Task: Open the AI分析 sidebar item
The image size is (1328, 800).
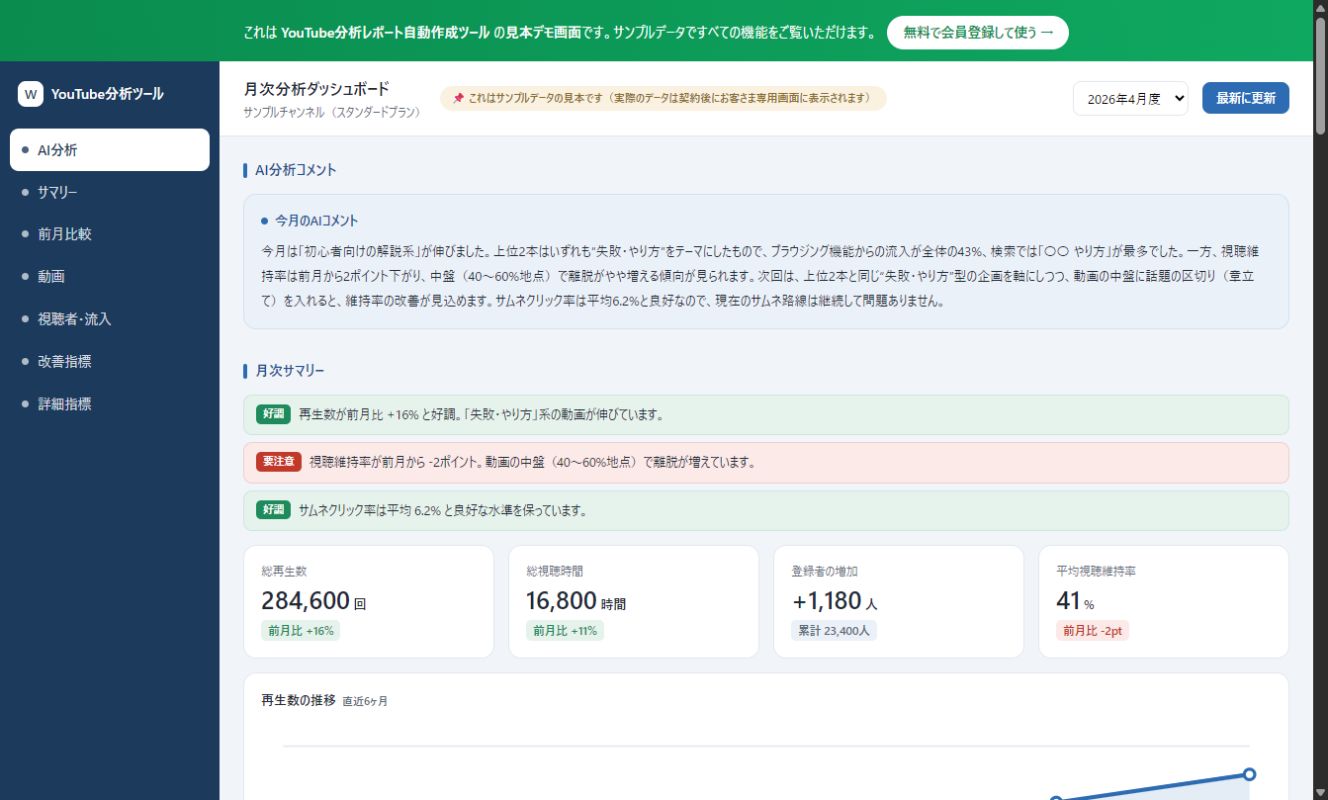Action: 109,150
